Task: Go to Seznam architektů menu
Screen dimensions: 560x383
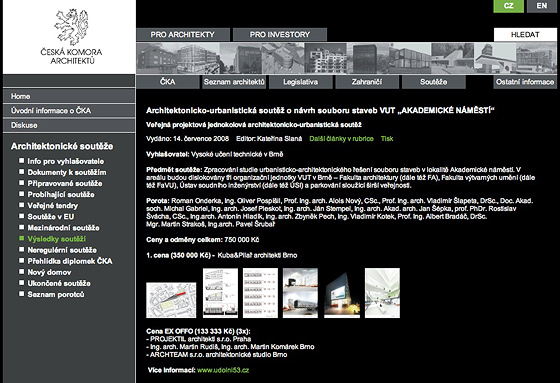Action: (x=234, y=82)
